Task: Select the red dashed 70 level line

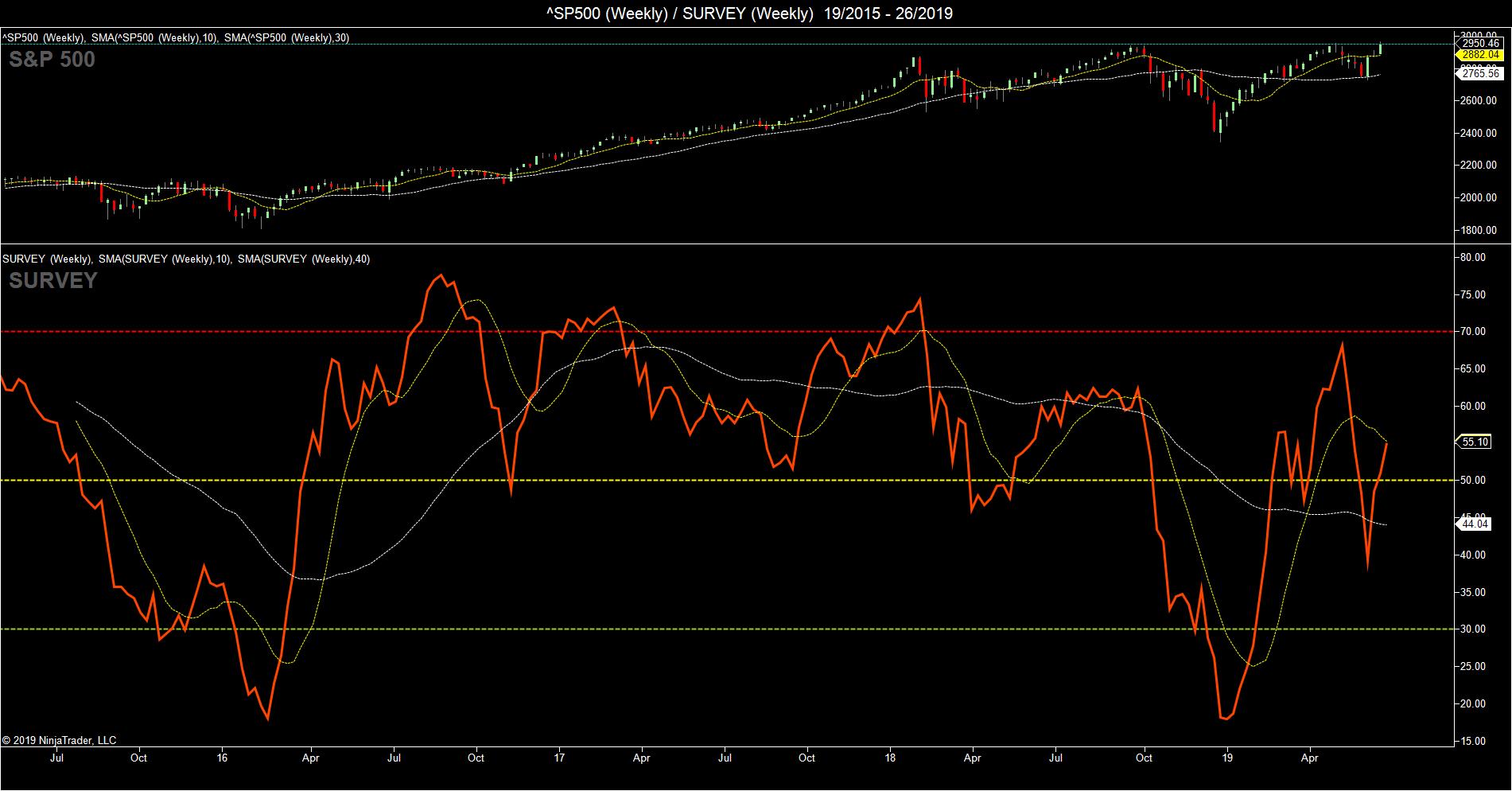Action: (x=728, y=331)
